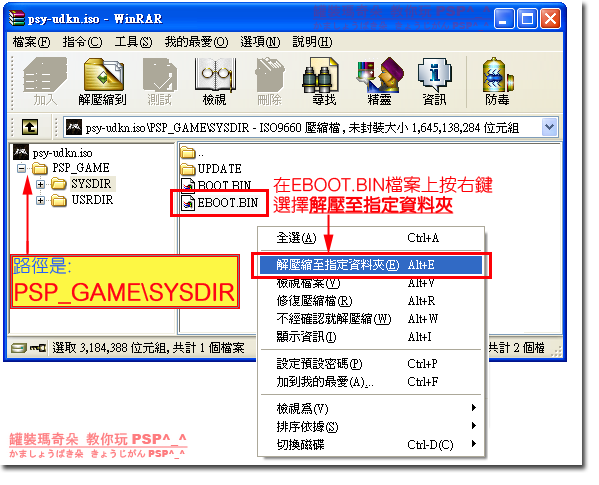Click status text 選取 3,184,388 位元組
Viewport: 599px width, 485px height.
tap(111, 348)
